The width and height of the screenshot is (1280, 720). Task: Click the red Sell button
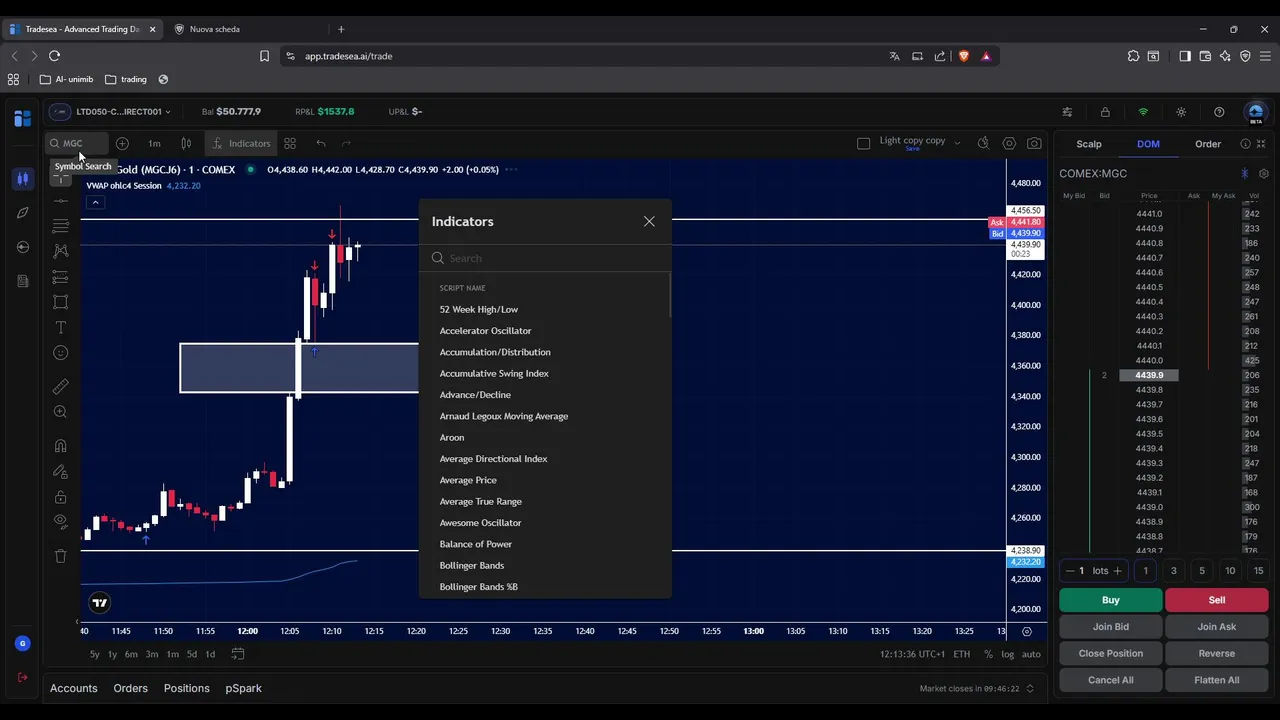coord(1217,600)
